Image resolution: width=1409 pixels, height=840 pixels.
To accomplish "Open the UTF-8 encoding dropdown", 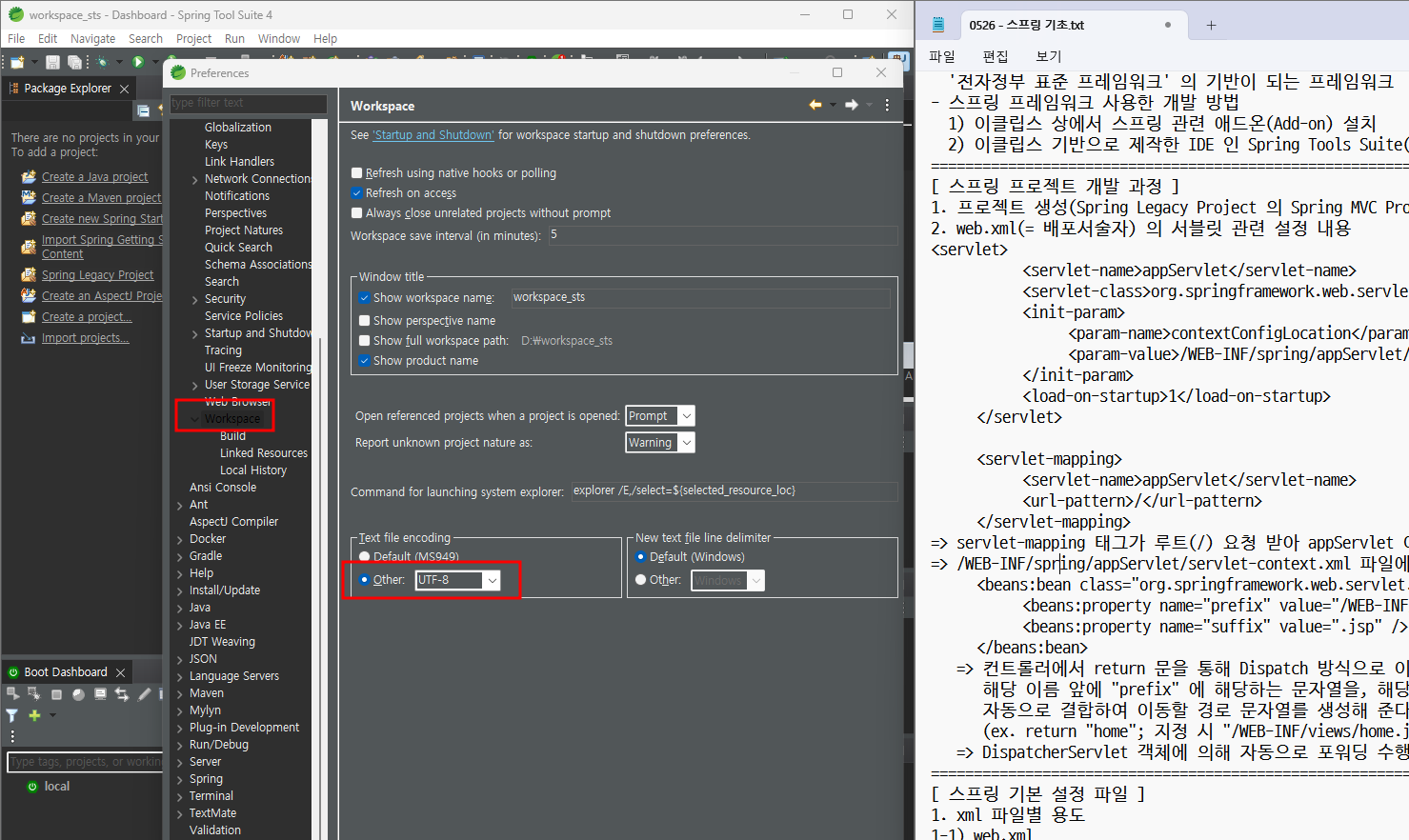I will [x=492, y=580].
